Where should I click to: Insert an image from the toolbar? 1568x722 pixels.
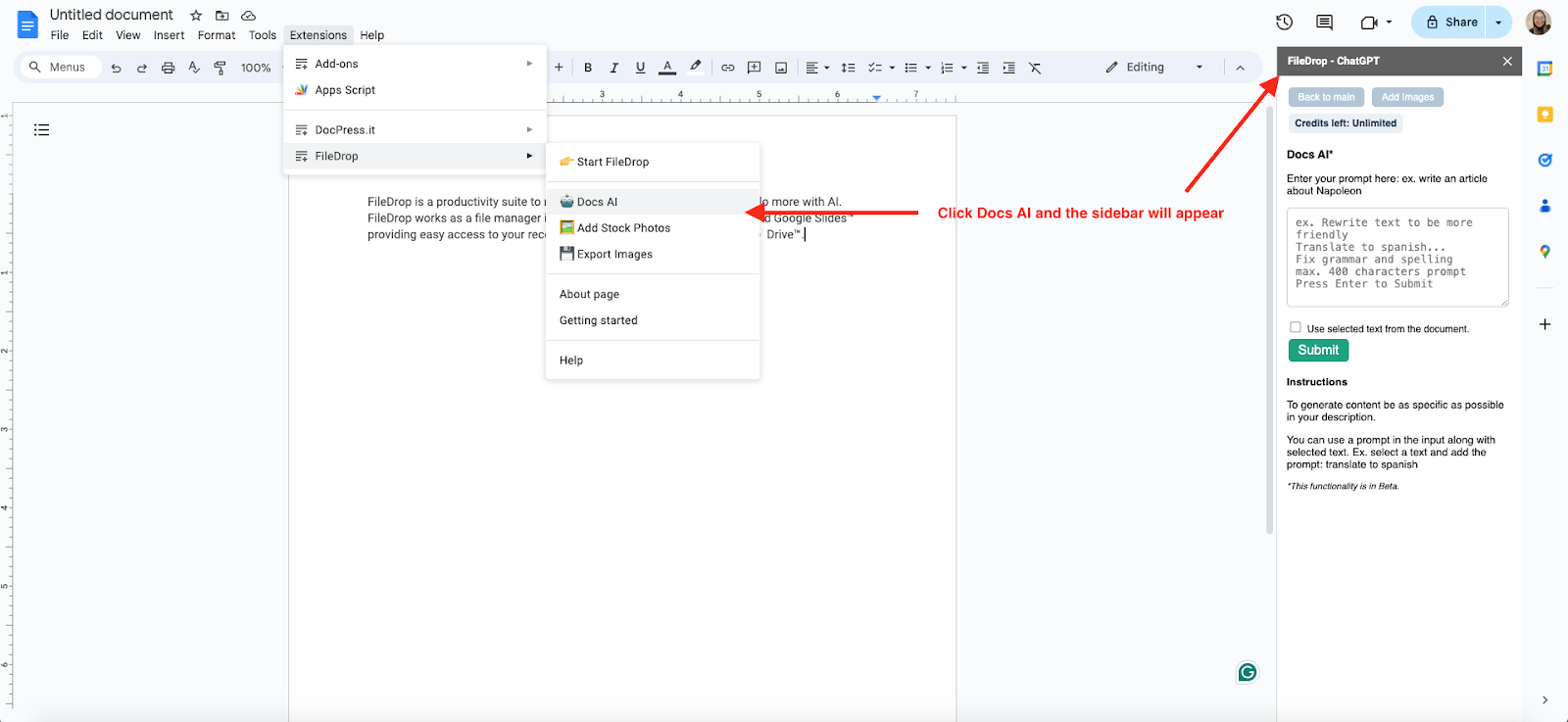[781, 68]
